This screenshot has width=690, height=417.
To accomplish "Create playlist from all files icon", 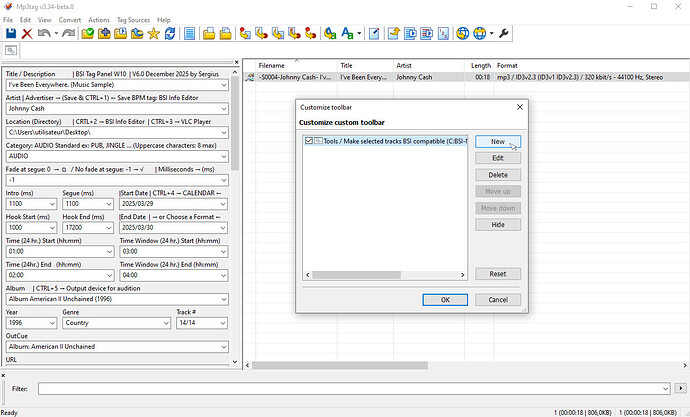I will pos(410,33).
